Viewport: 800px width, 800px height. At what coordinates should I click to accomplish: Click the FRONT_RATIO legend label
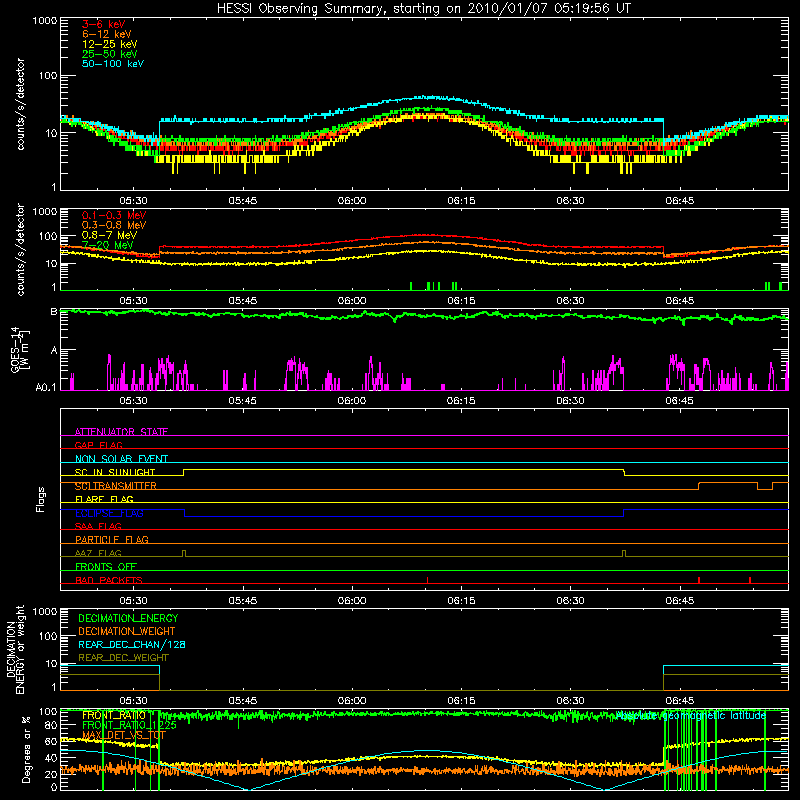coord(114,715)
